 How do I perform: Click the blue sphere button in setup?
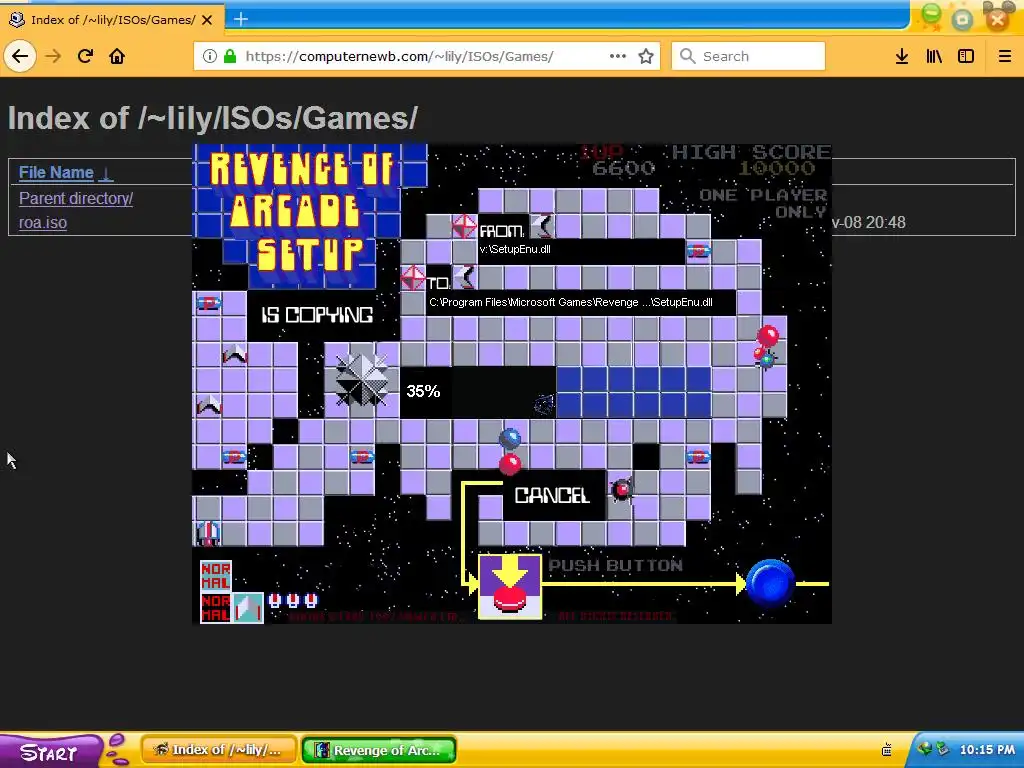[x=770, y=583]
